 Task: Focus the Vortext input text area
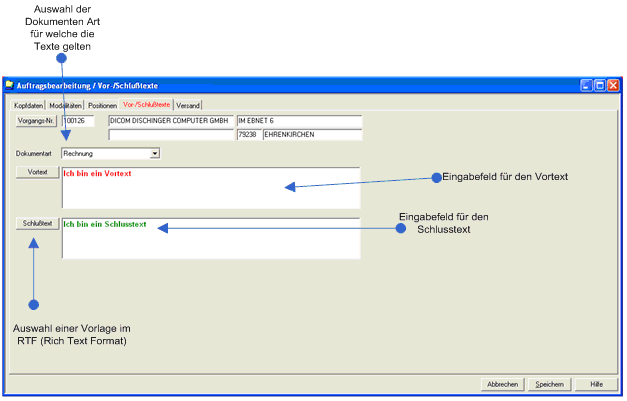coord(211,188)
